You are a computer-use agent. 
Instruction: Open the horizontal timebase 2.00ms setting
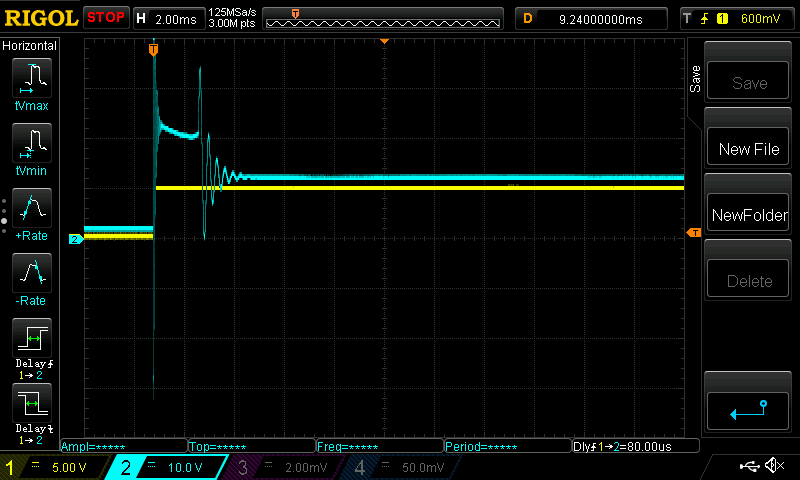tap(168, 18)
